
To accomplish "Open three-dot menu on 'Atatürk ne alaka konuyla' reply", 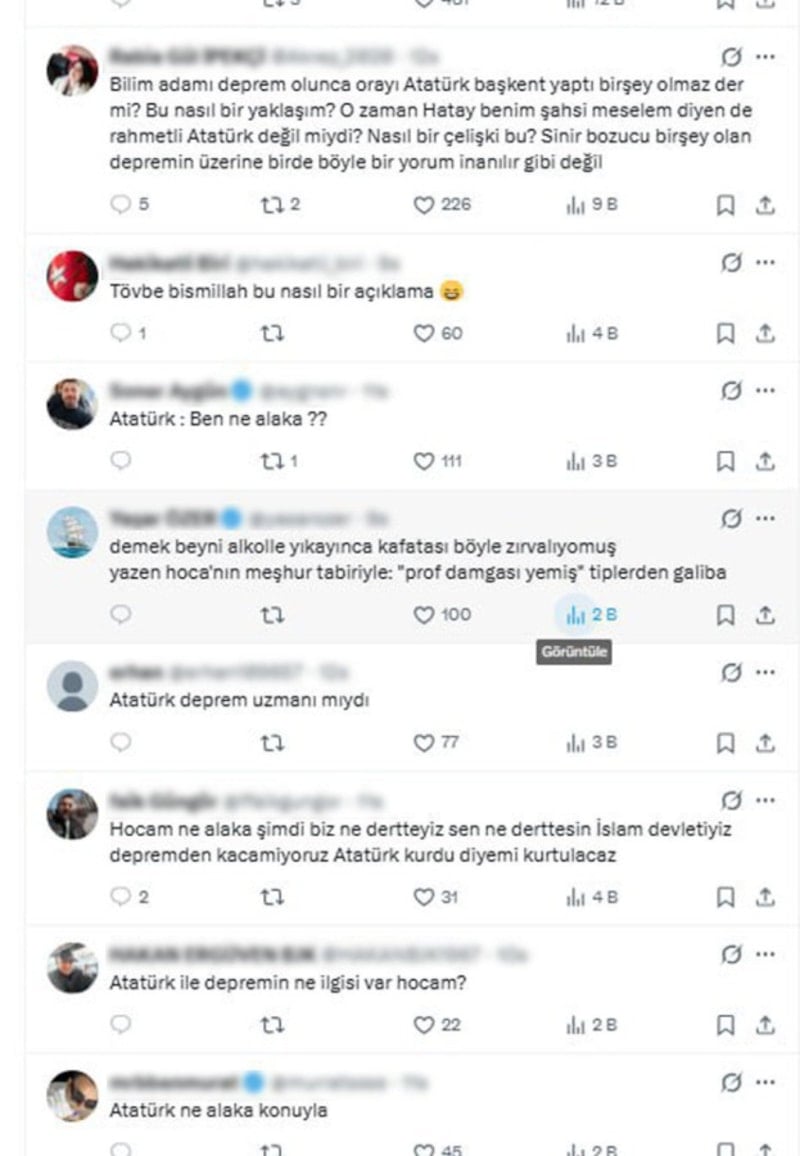I will click(765, 1082).
